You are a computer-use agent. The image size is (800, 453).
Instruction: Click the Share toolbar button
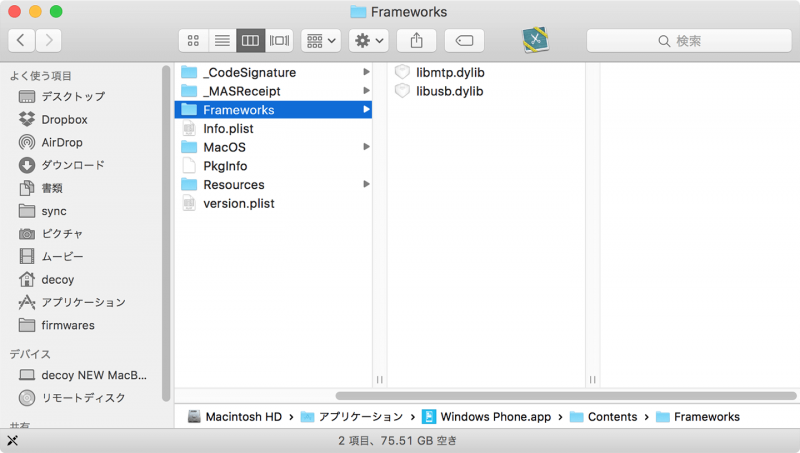[416, 40]
